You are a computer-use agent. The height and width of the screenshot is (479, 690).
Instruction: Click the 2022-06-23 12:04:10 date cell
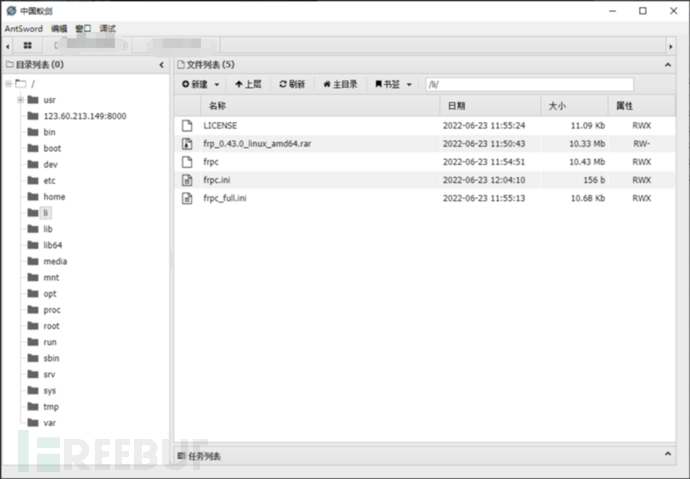click(x=484, y=180)
